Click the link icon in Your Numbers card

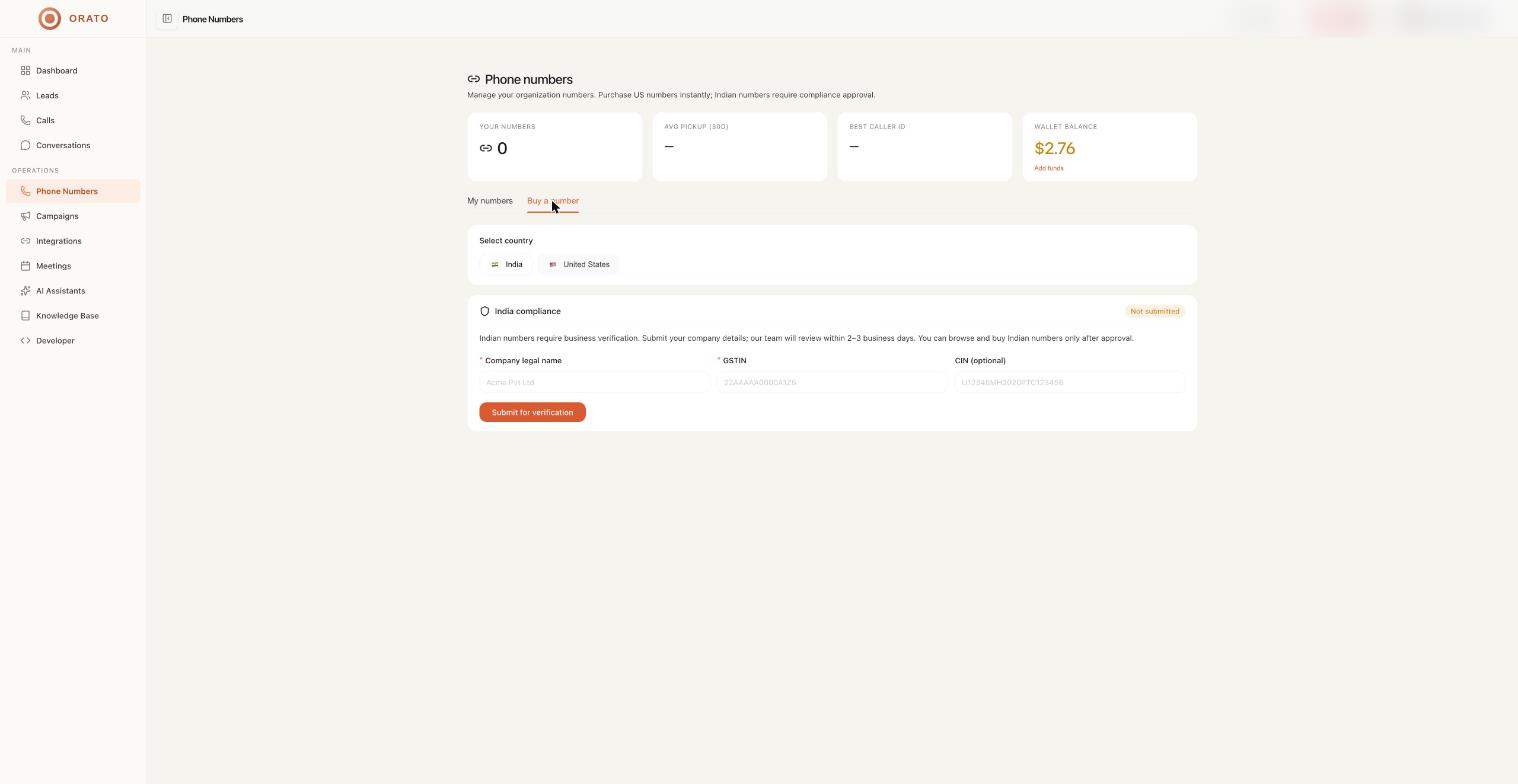click(x=486, y=148)
